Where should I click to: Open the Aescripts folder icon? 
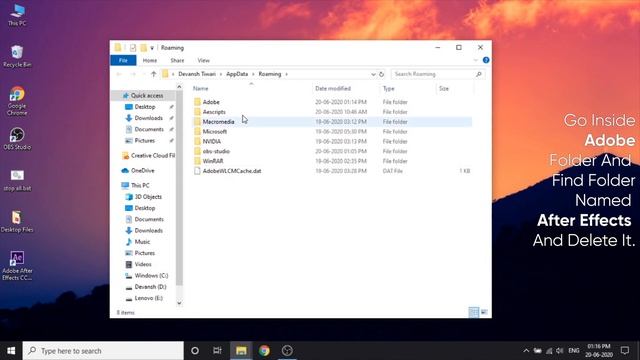click(198, 112)
